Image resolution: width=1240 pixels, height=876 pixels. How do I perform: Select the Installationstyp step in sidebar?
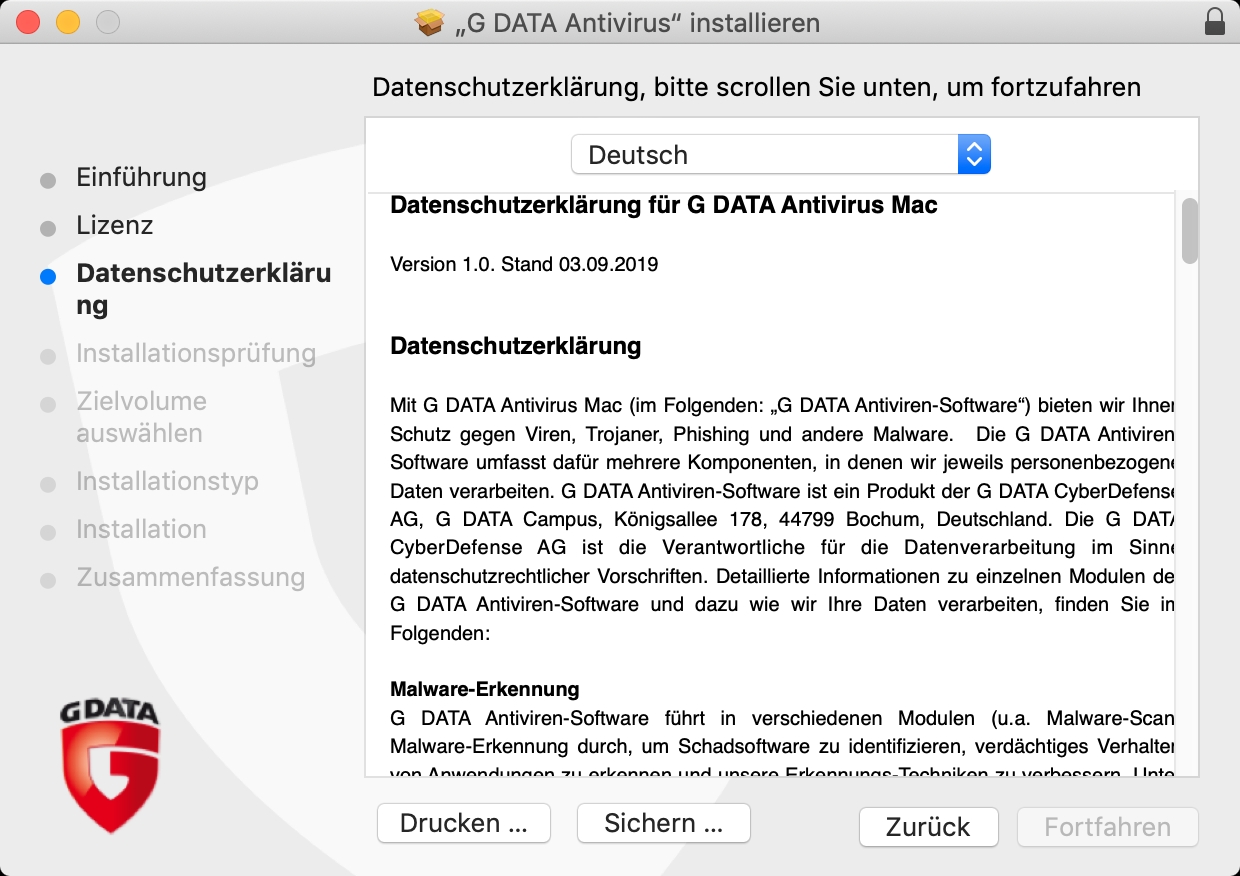coord(167,481)
